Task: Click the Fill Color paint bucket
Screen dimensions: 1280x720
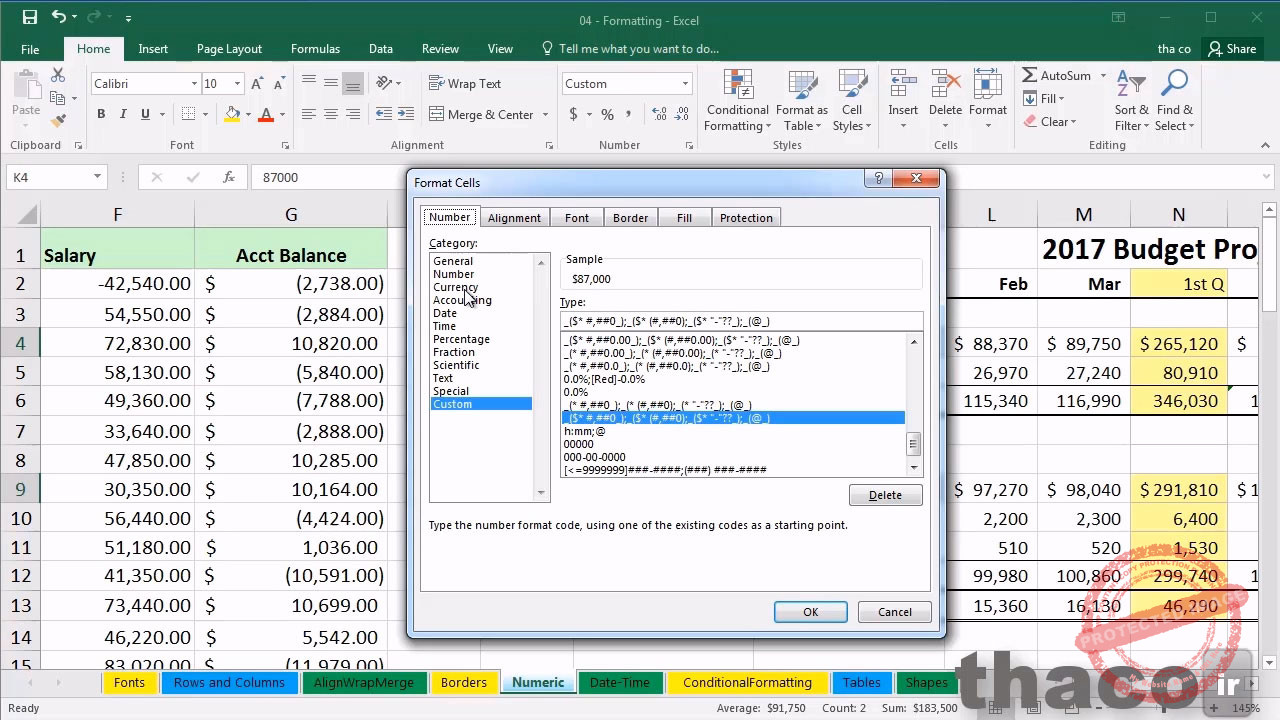Action: click(x=232, y=115)
